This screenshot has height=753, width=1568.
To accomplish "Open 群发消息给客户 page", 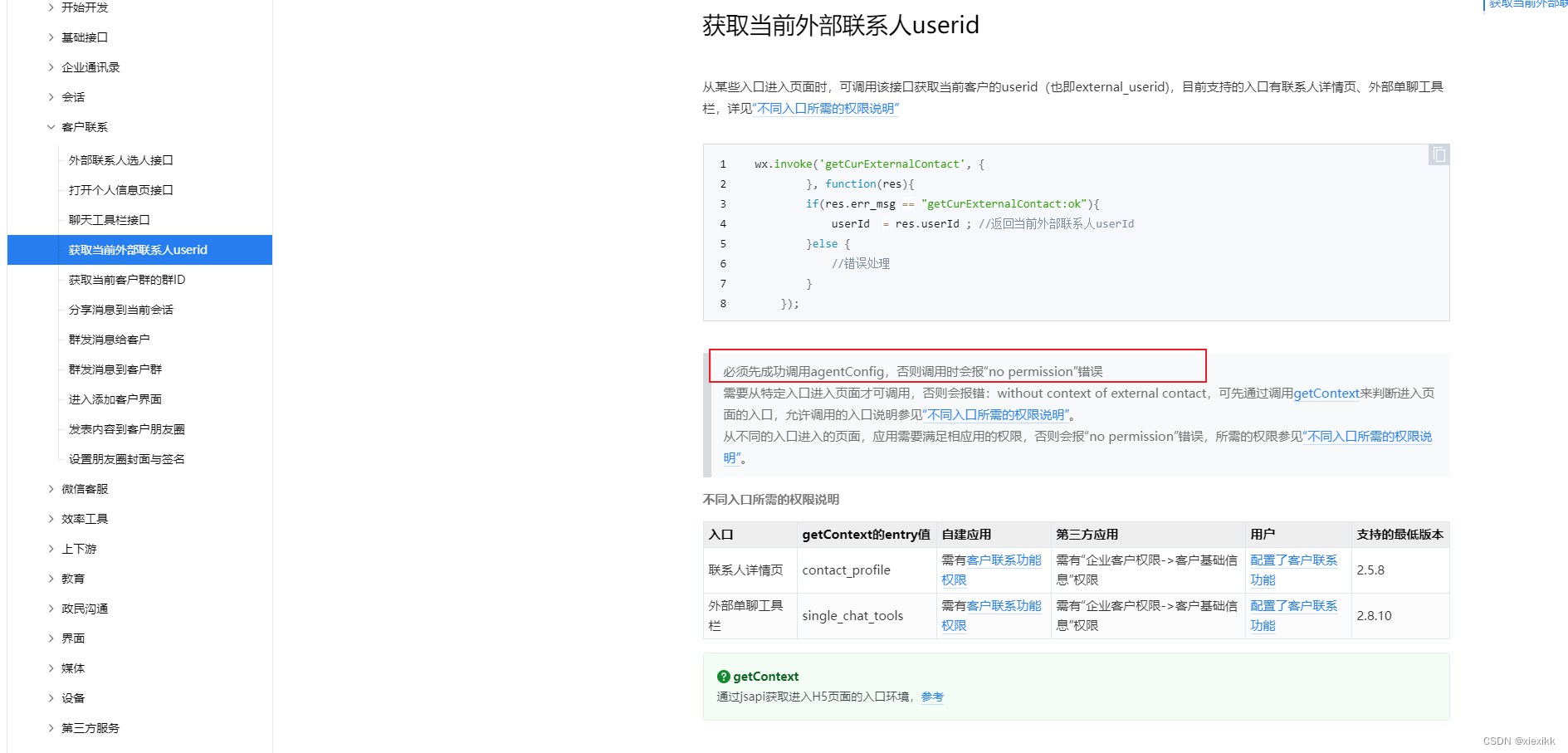I will point(109,340).
